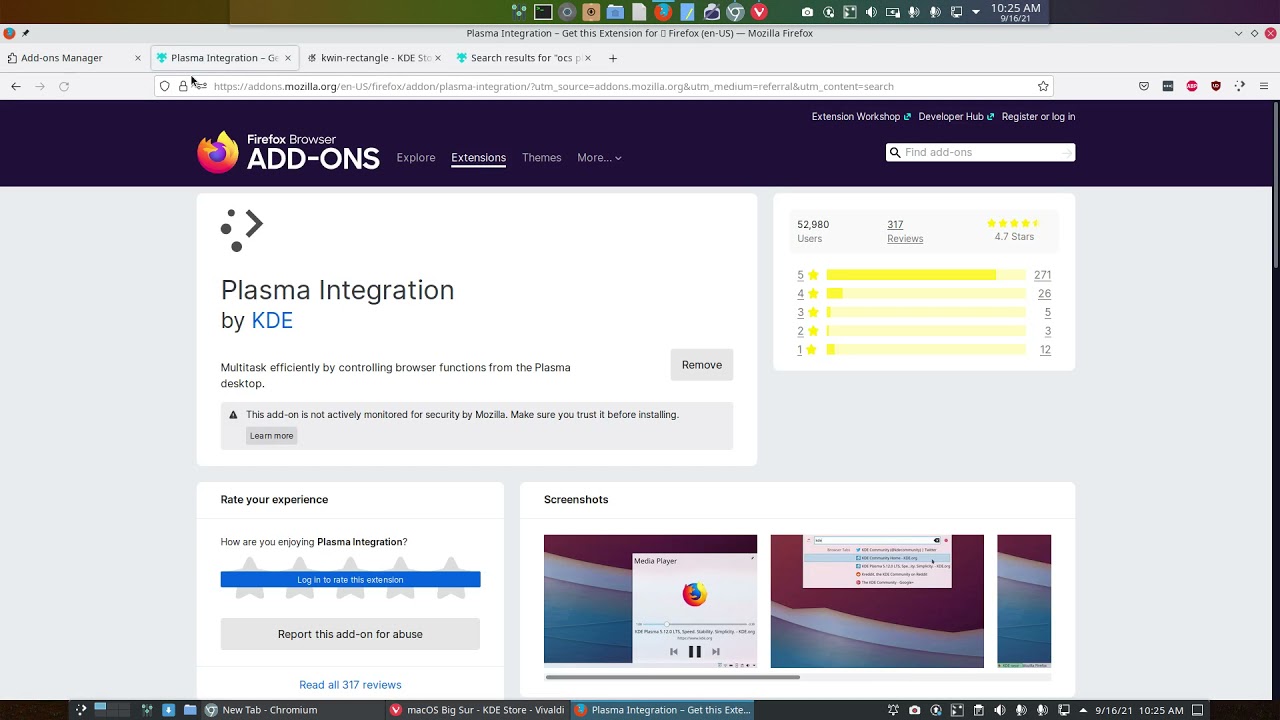
Task: Reload the page with the refresh button
Action: click(64, 86)
